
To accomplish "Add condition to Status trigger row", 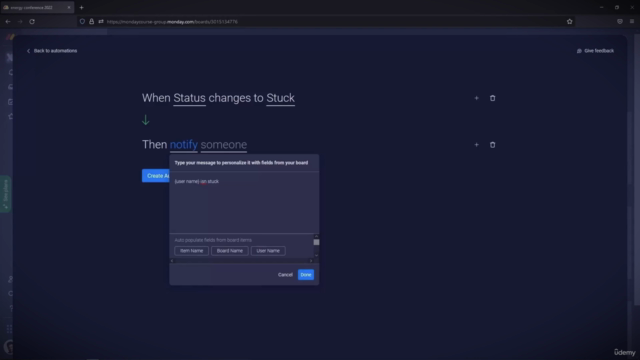I will pyautogui.click(x=476, y=98).
